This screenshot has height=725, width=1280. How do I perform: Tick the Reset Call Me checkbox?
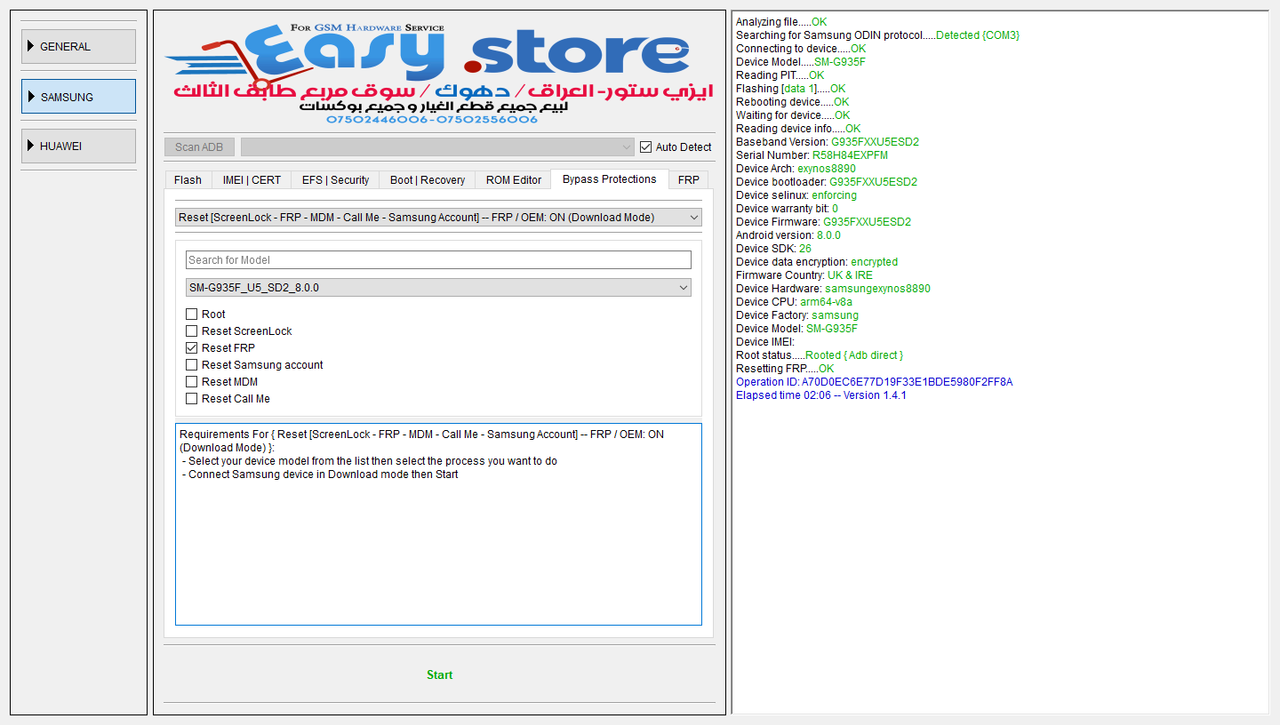tap(192, 399)
